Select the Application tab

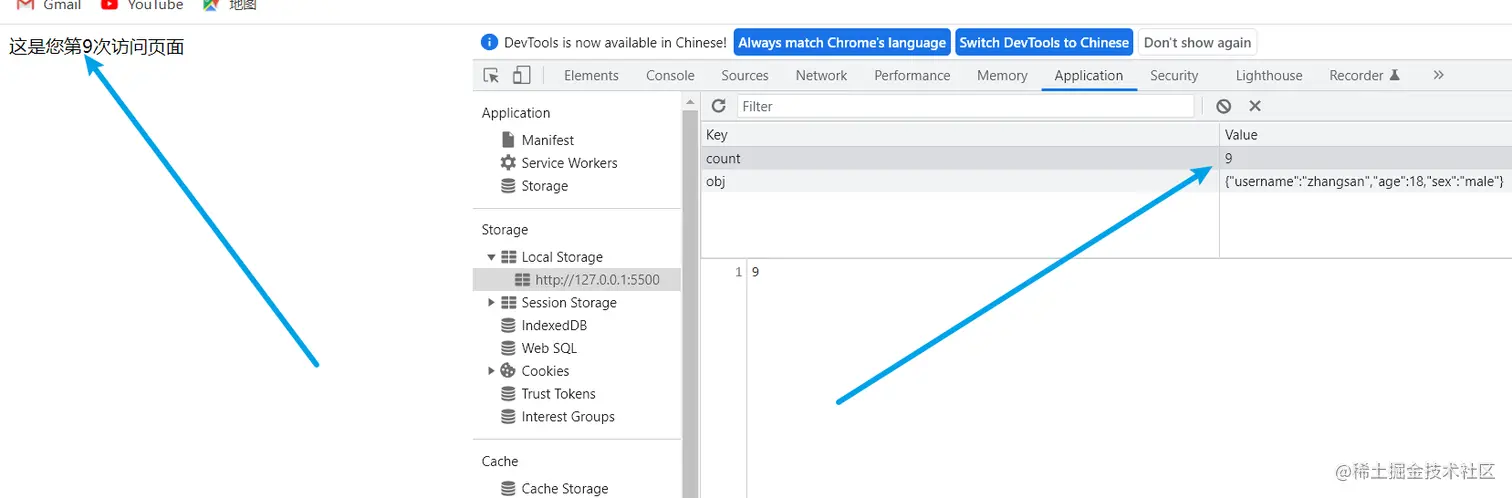1088,76
